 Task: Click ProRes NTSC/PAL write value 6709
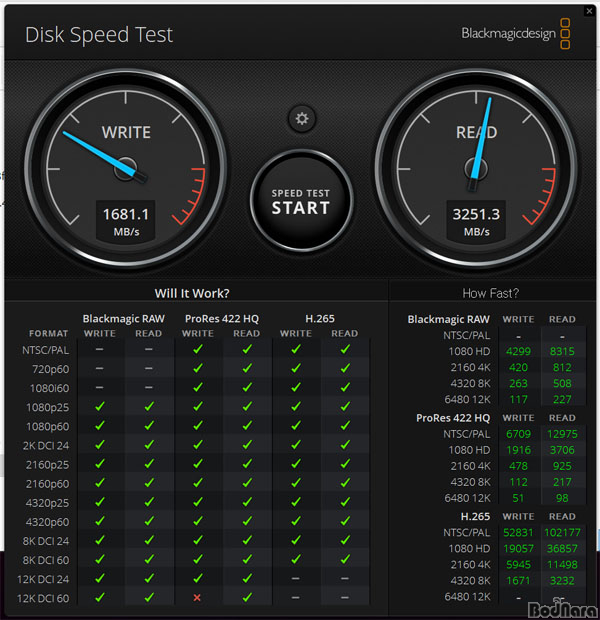coord(518,434)
